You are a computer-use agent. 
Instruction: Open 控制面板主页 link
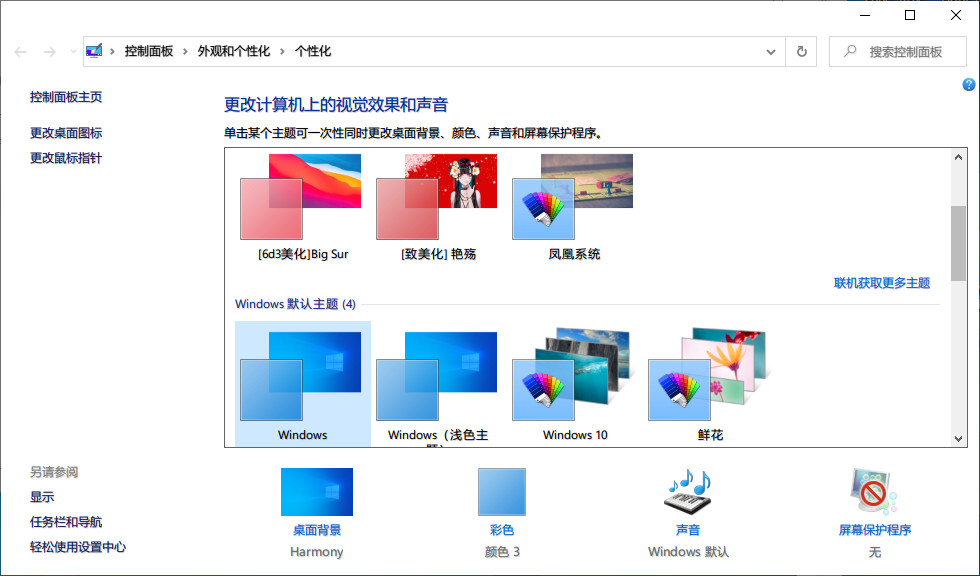point(66,97)
